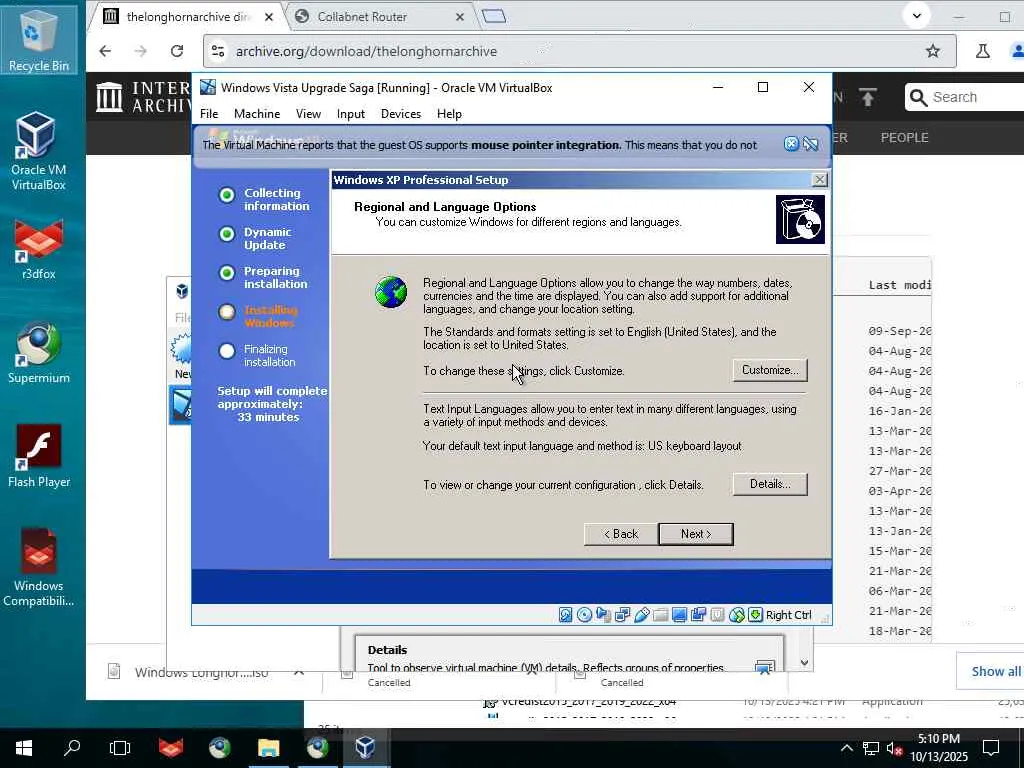
Task: Click the green arrow keyboard capture icon
Action: pos(755,615)
